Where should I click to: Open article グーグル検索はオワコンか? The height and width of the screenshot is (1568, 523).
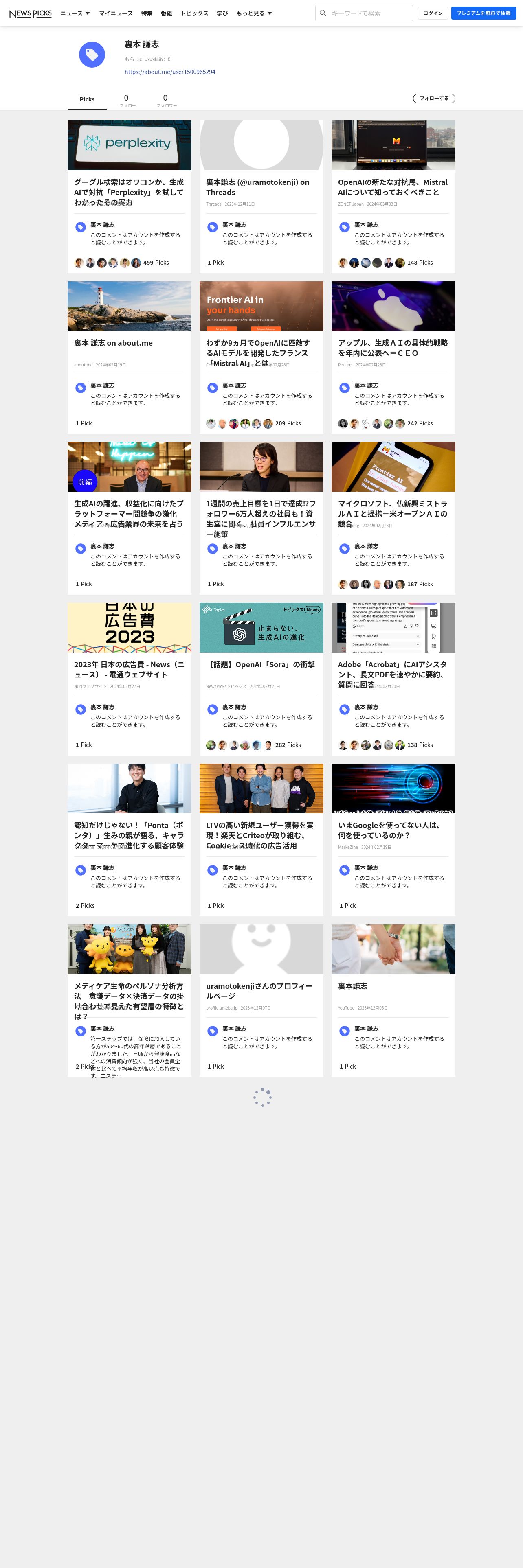[129, 192]
